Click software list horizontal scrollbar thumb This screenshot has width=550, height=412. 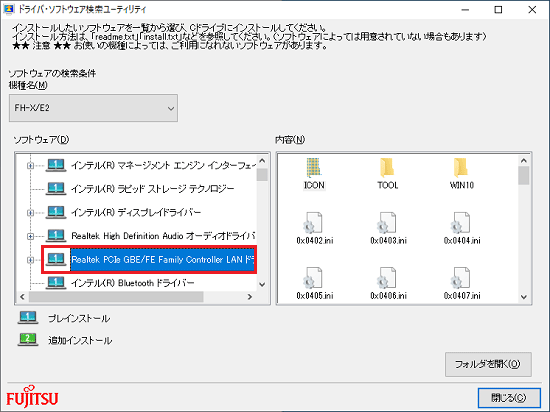click(x=116, y=297)
